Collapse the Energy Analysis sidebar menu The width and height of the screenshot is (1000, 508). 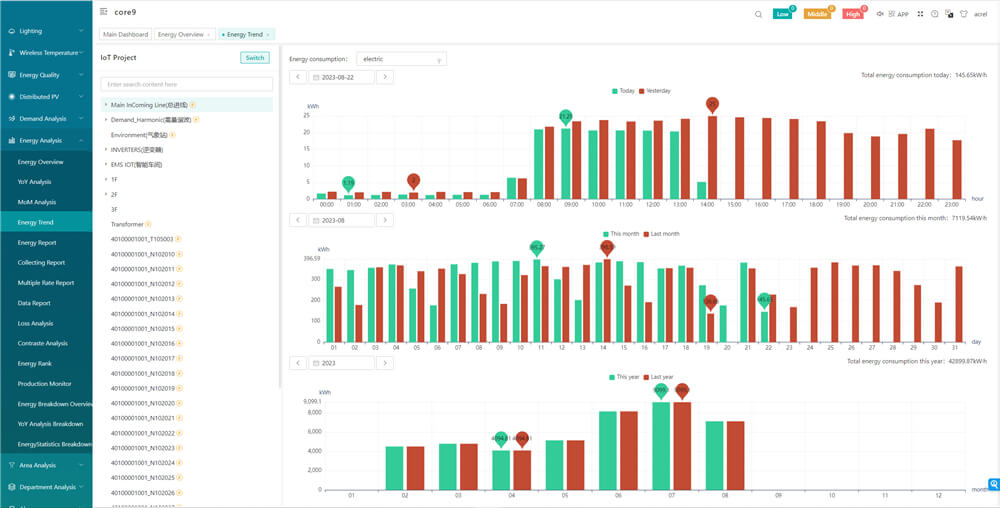coord(46,140)
